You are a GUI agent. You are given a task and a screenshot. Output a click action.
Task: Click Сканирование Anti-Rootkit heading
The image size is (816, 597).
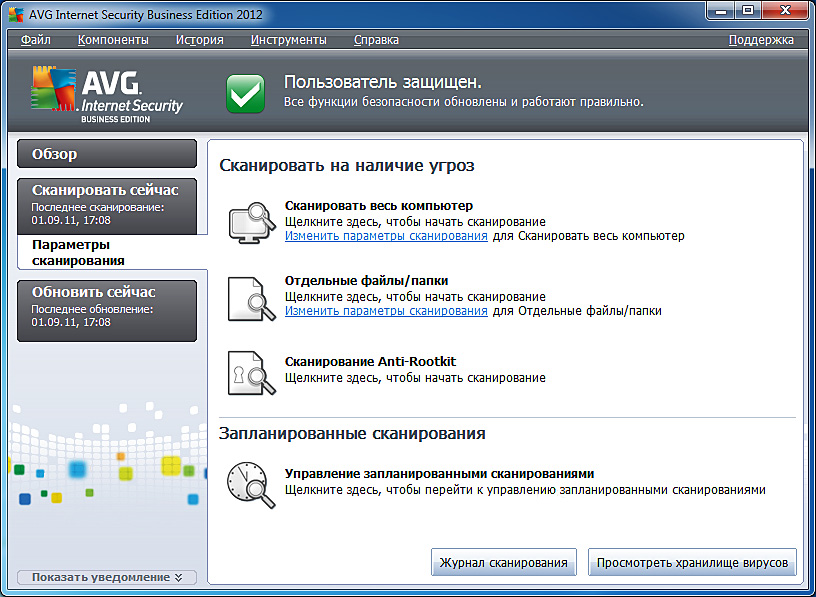(x=371, y=361)
